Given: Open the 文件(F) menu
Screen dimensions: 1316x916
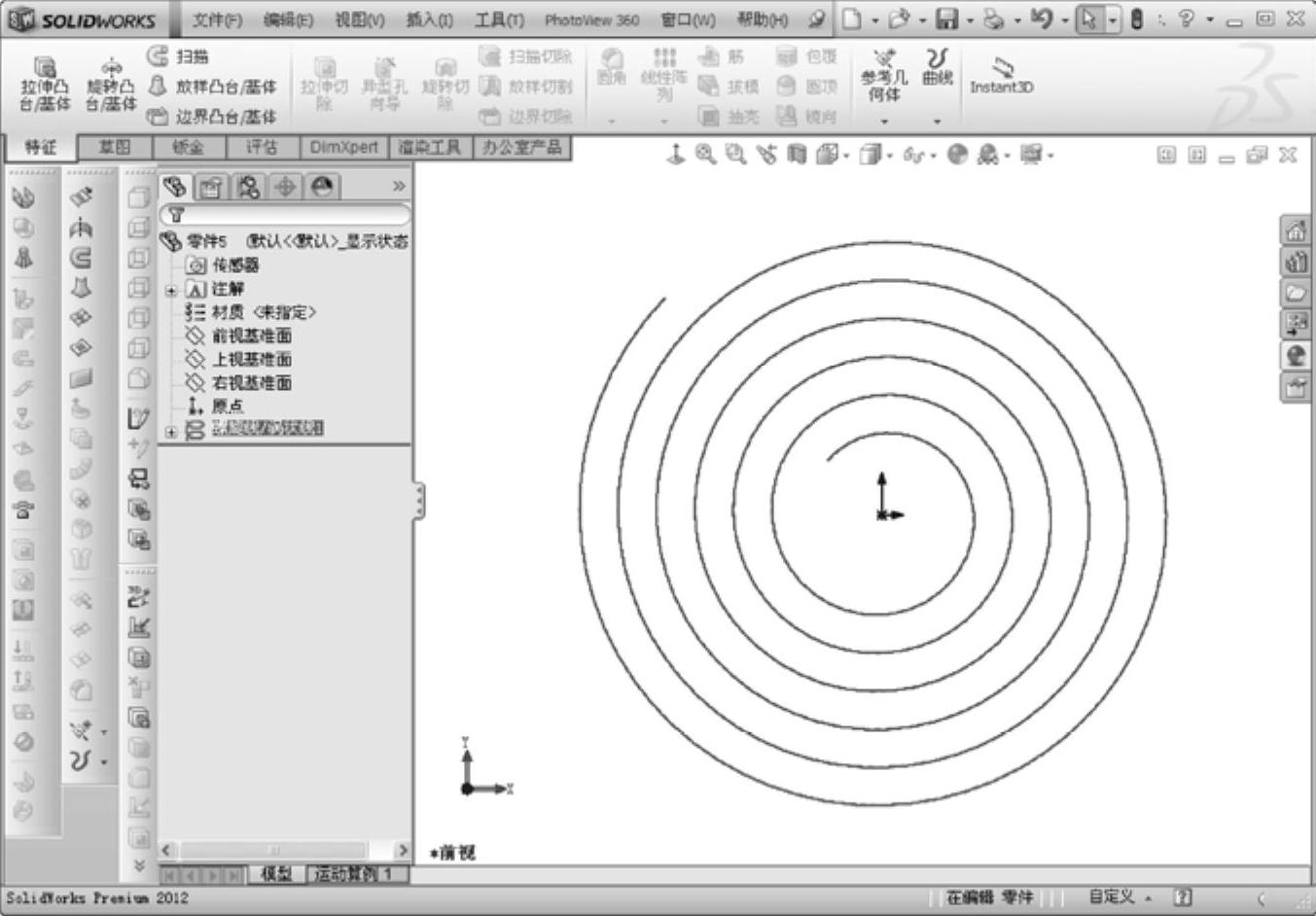Looking at the screenshot, I should pyautogui.click(x=216, y=19).
